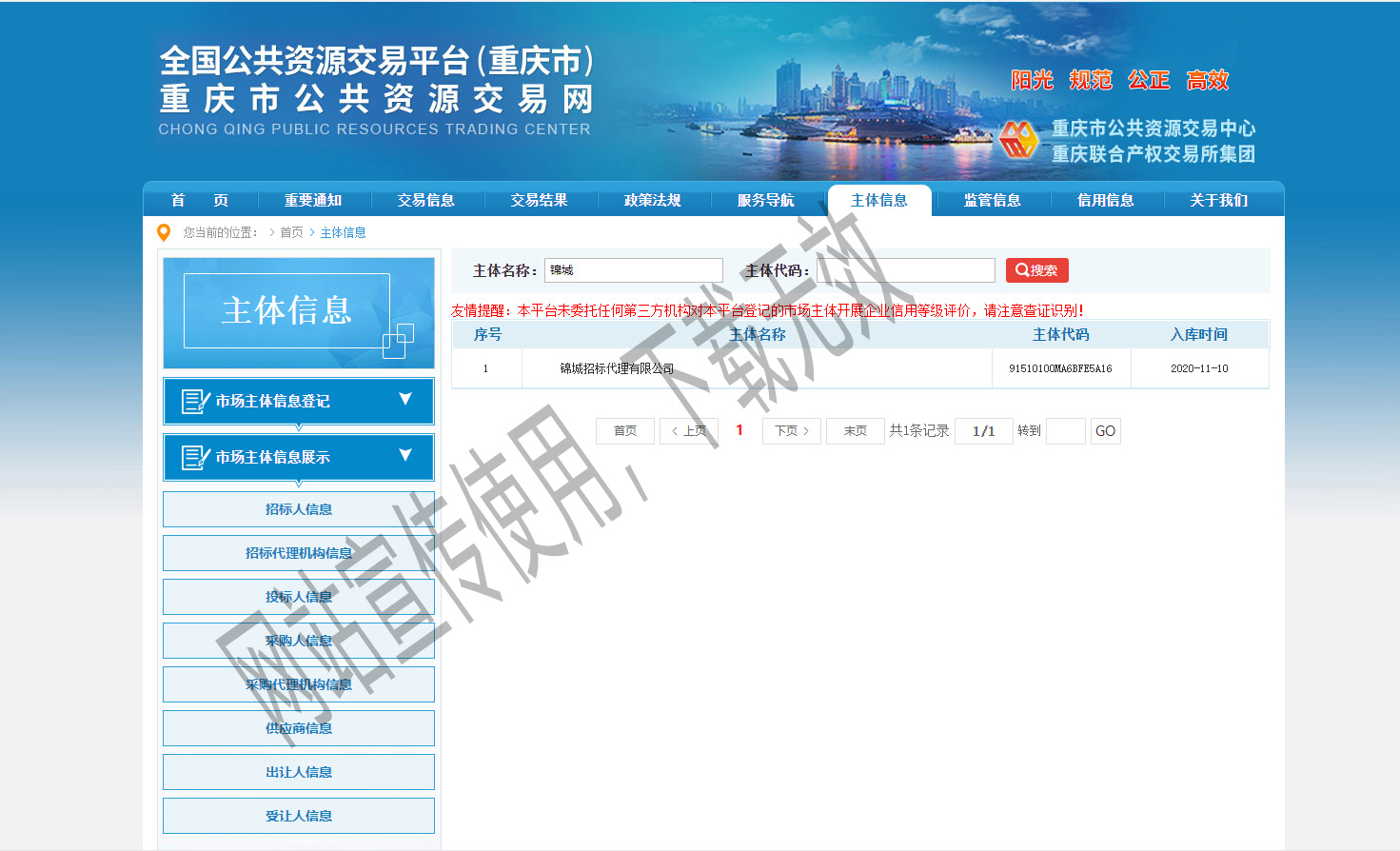1400x851 pixels.
Task: Open 供应商信息 sidebar item
Action: [299, 728]
